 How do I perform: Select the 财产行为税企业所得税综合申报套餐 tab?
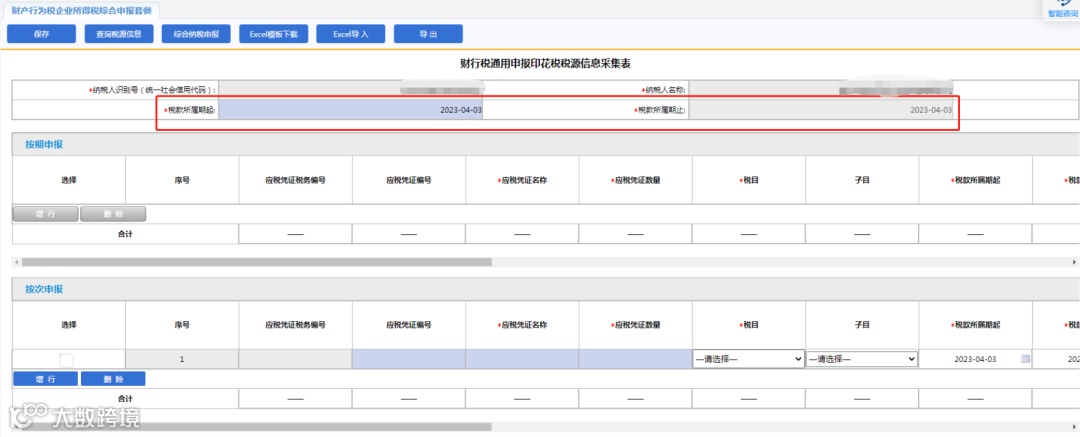pos(82,10)
